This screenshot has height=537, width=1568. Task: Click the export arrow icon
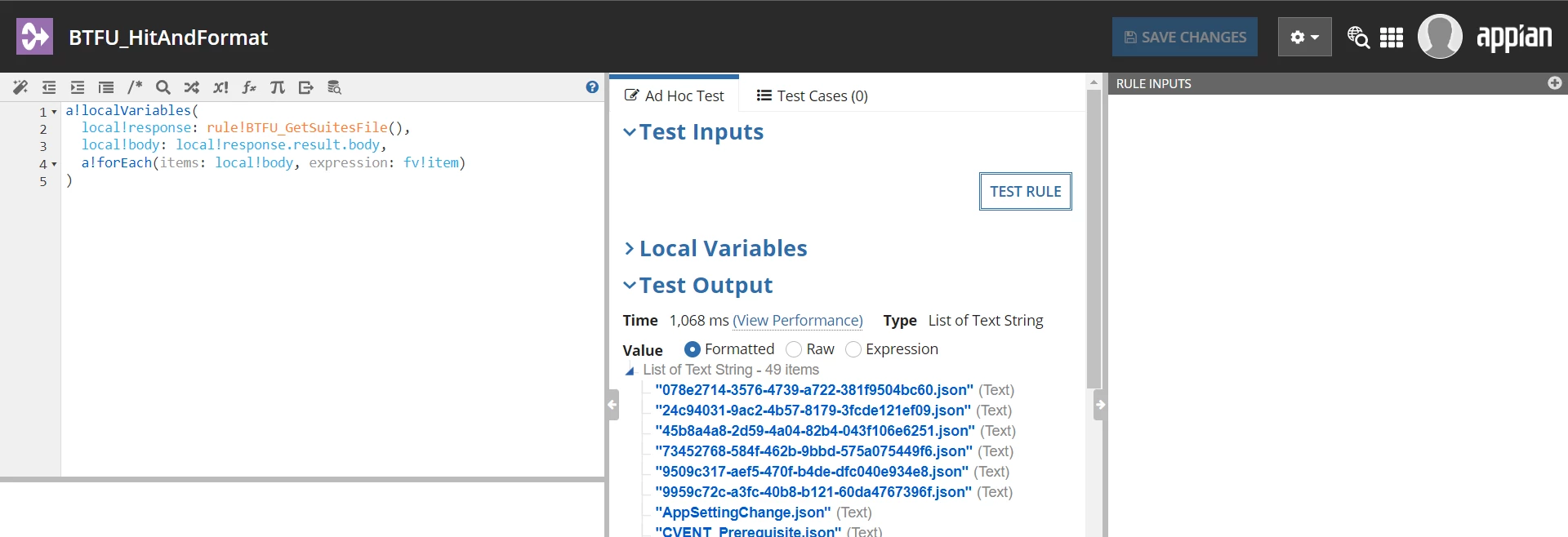tap(306, 87)
